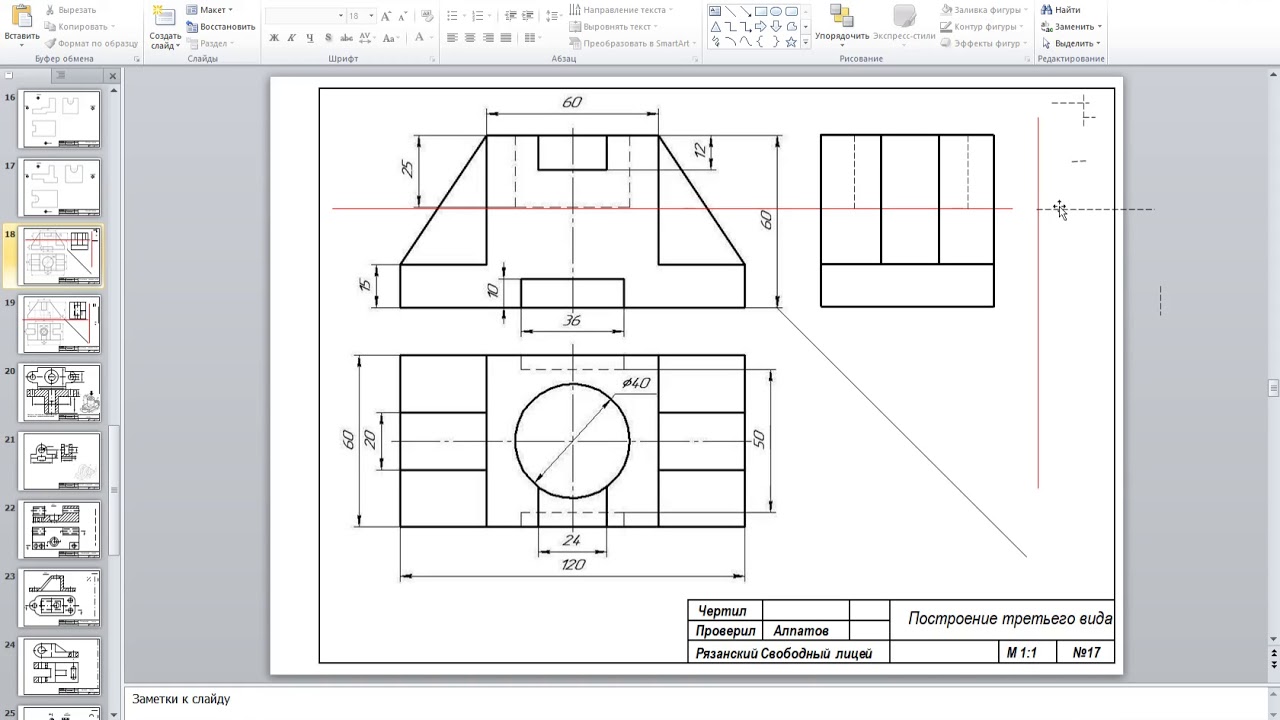The width and height of the screenshot is (1280, 720).
Task: Select the Down Arrow block shape
Action: (x=776, y=27)
